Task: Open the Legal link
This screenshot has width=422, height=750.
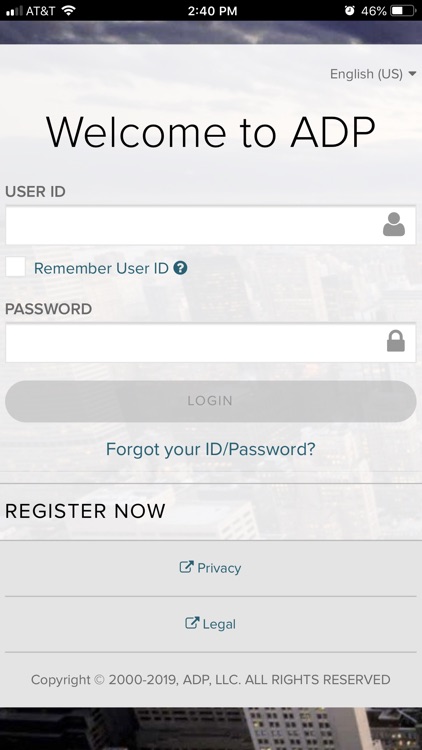Action: (211, 624)
